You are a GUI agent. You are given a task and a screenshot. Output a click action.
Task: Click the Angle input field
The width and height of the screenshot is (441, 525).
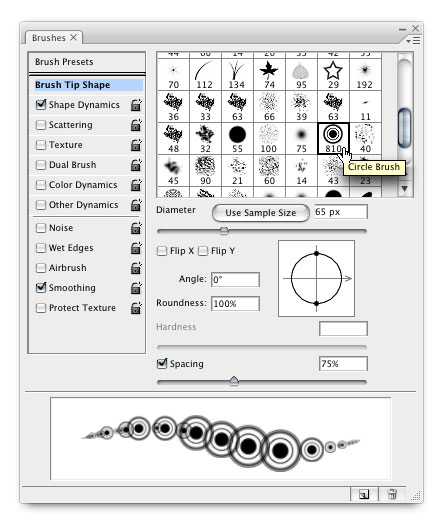click(x=235, y=280)
